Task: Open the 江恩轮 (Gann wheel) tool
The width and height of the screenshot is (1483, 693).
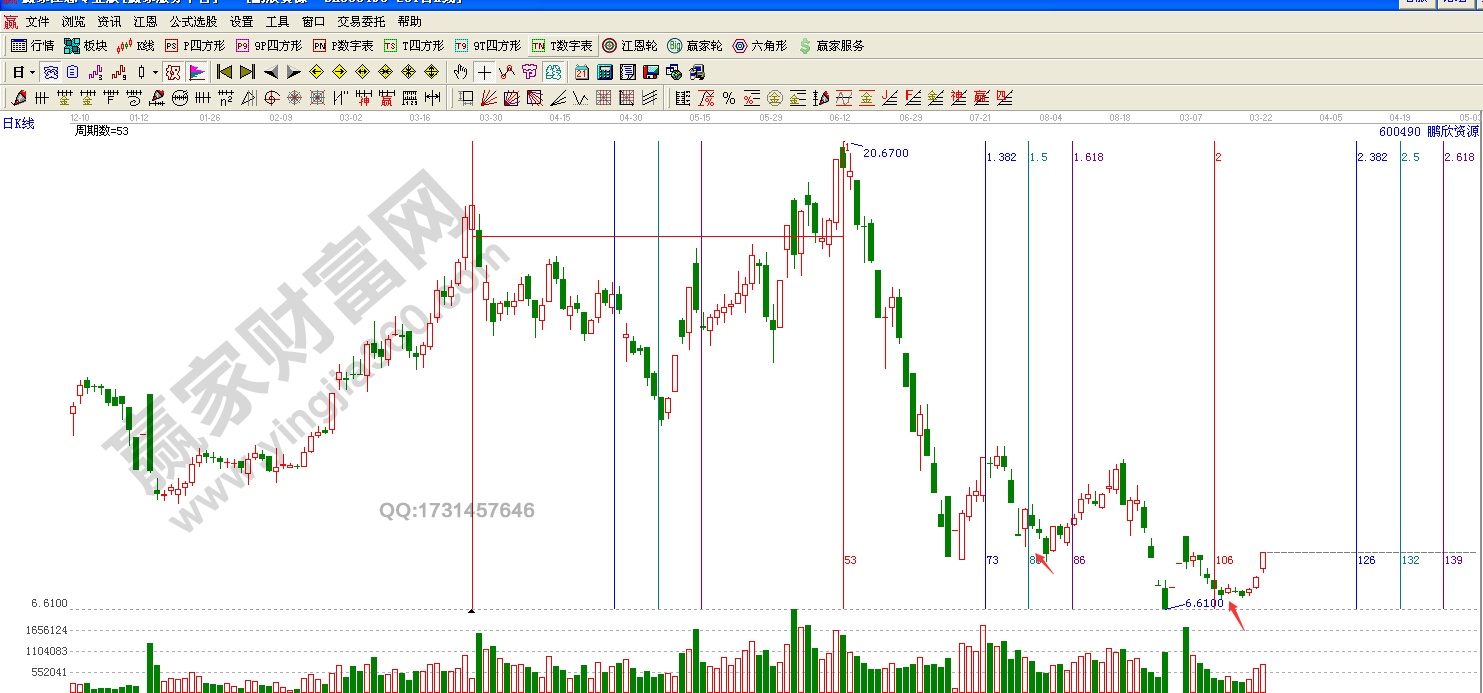Action: pos(630,46)
